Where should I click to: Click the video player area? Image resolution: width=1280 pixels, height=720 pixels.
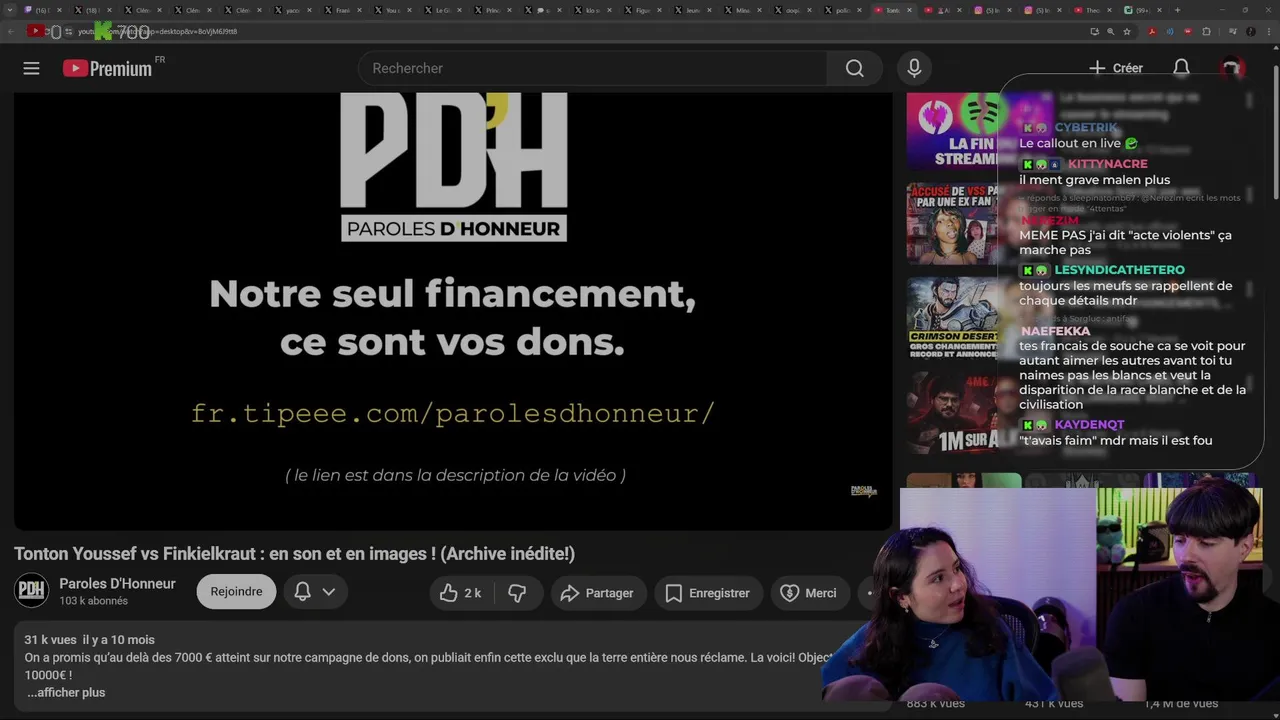click(452, 311)
